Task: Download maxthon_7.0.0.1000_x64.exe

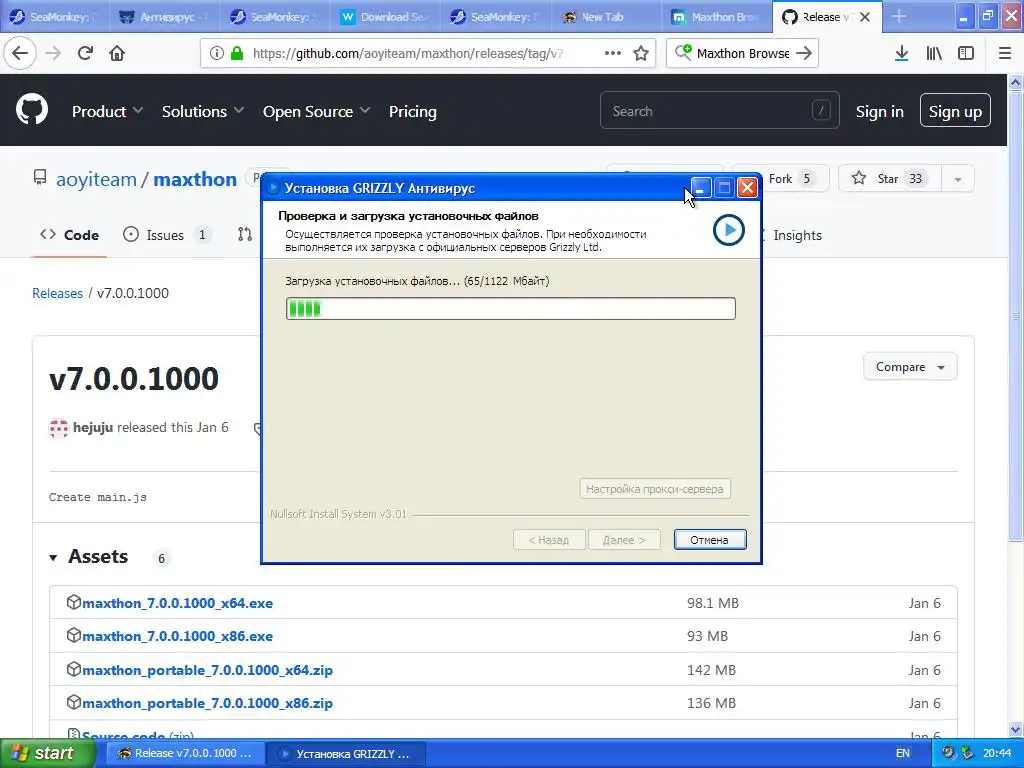Action: [177, 603]
